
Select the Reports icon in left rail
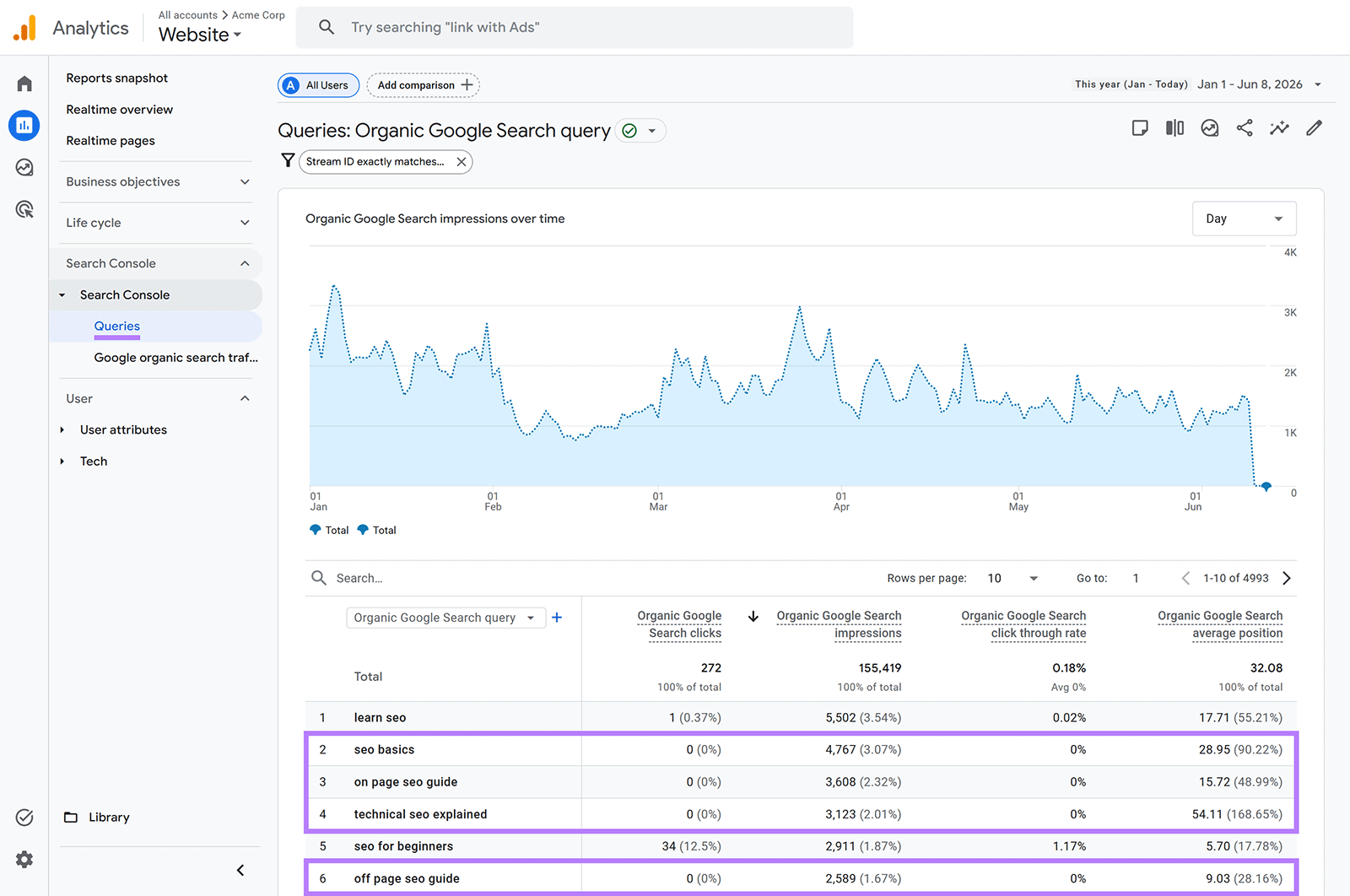(24, 126)
